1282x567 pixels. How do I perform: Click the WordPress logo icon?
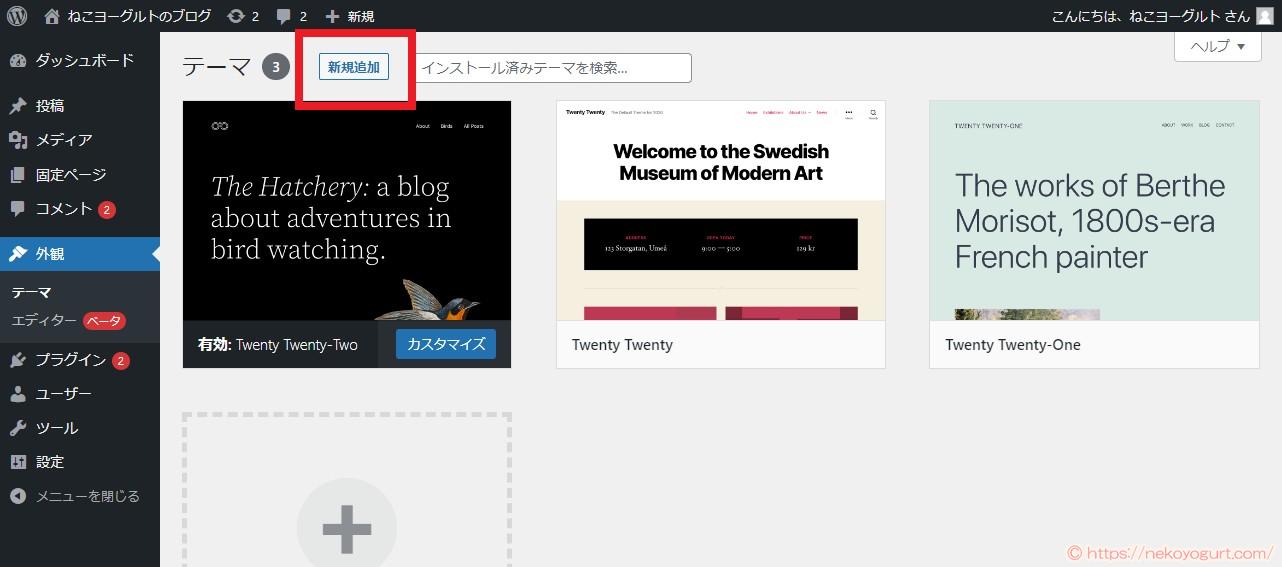pos(17,16)
